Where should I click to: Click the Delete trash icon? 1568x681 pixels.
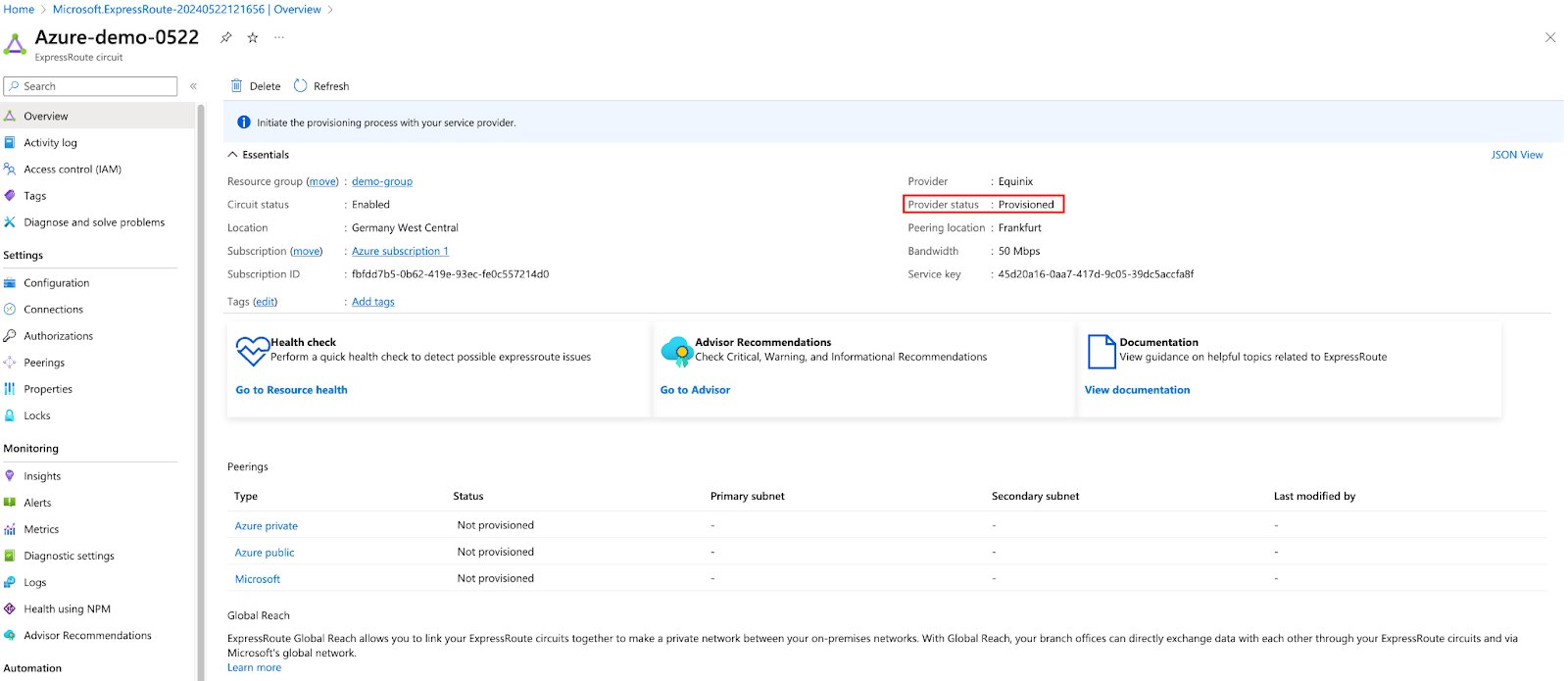point(236,85)
